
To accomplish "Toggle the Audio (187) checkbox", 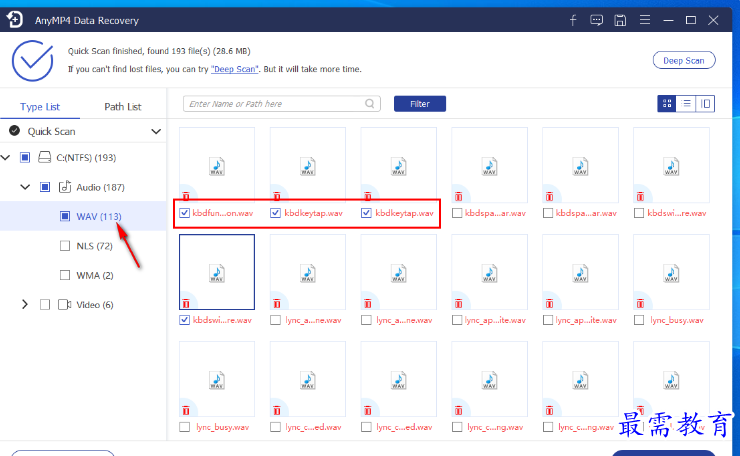I will coord(45,187).
